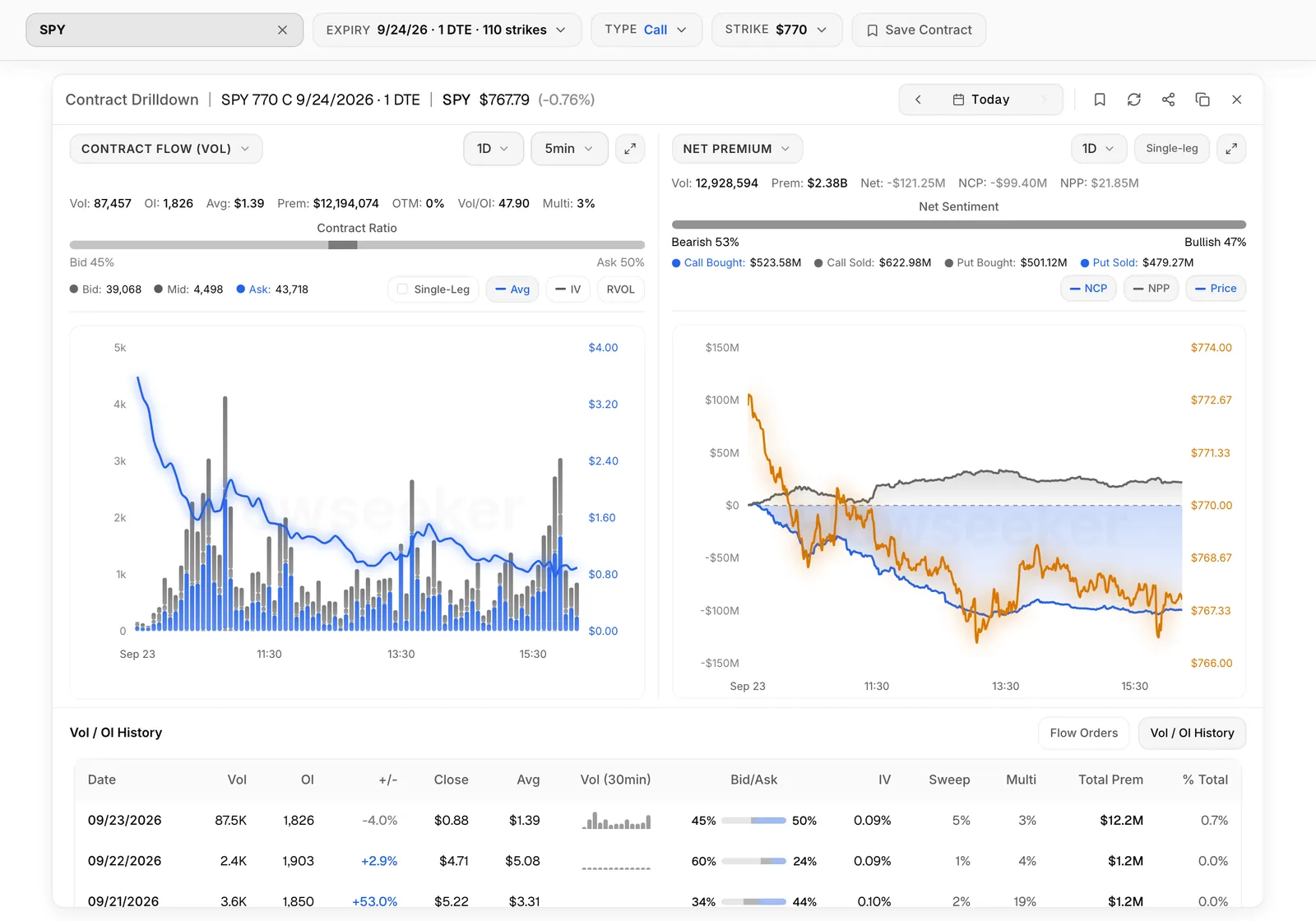Go to previous day arrow
1316x921 pixels.
click(x=918, y=100)
